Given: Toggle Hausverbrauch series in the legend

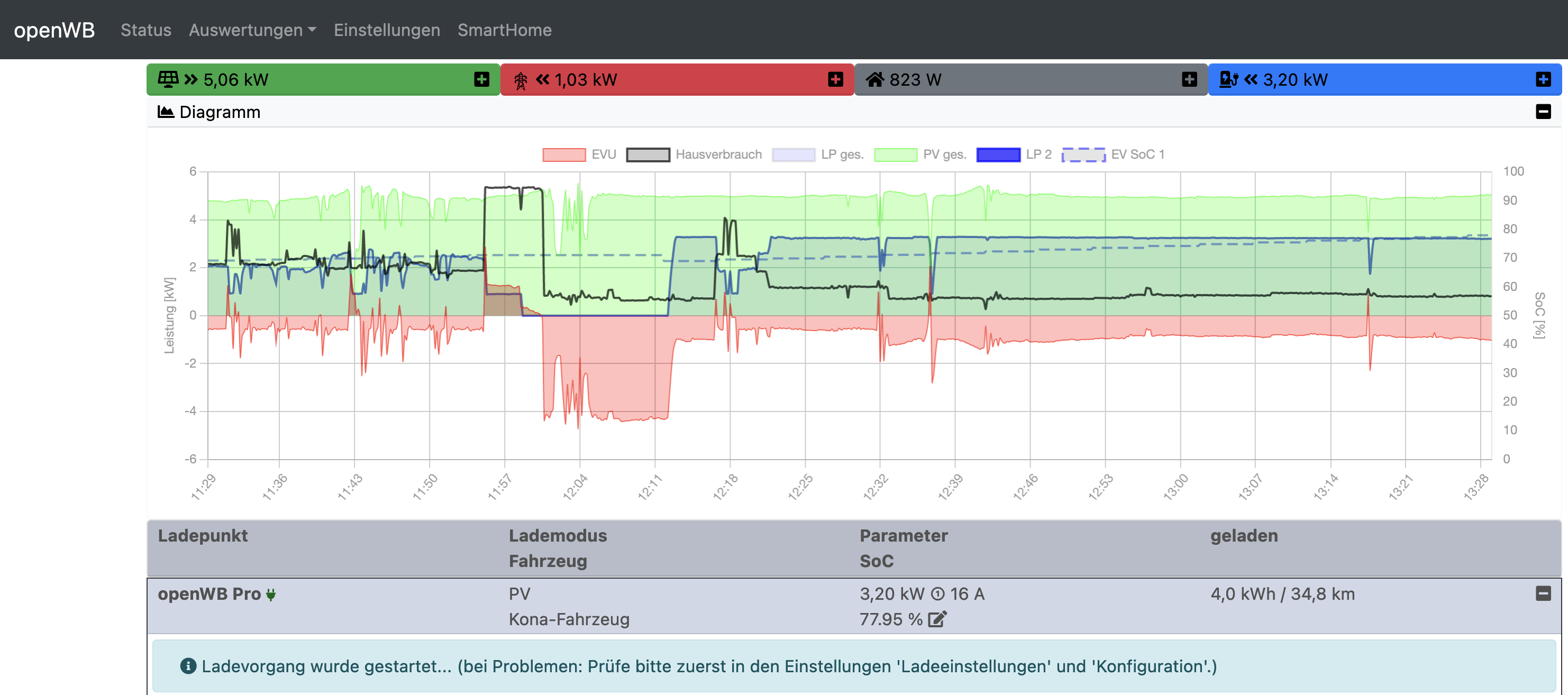Looking at the screenshot, I should [x=694, y=154].
